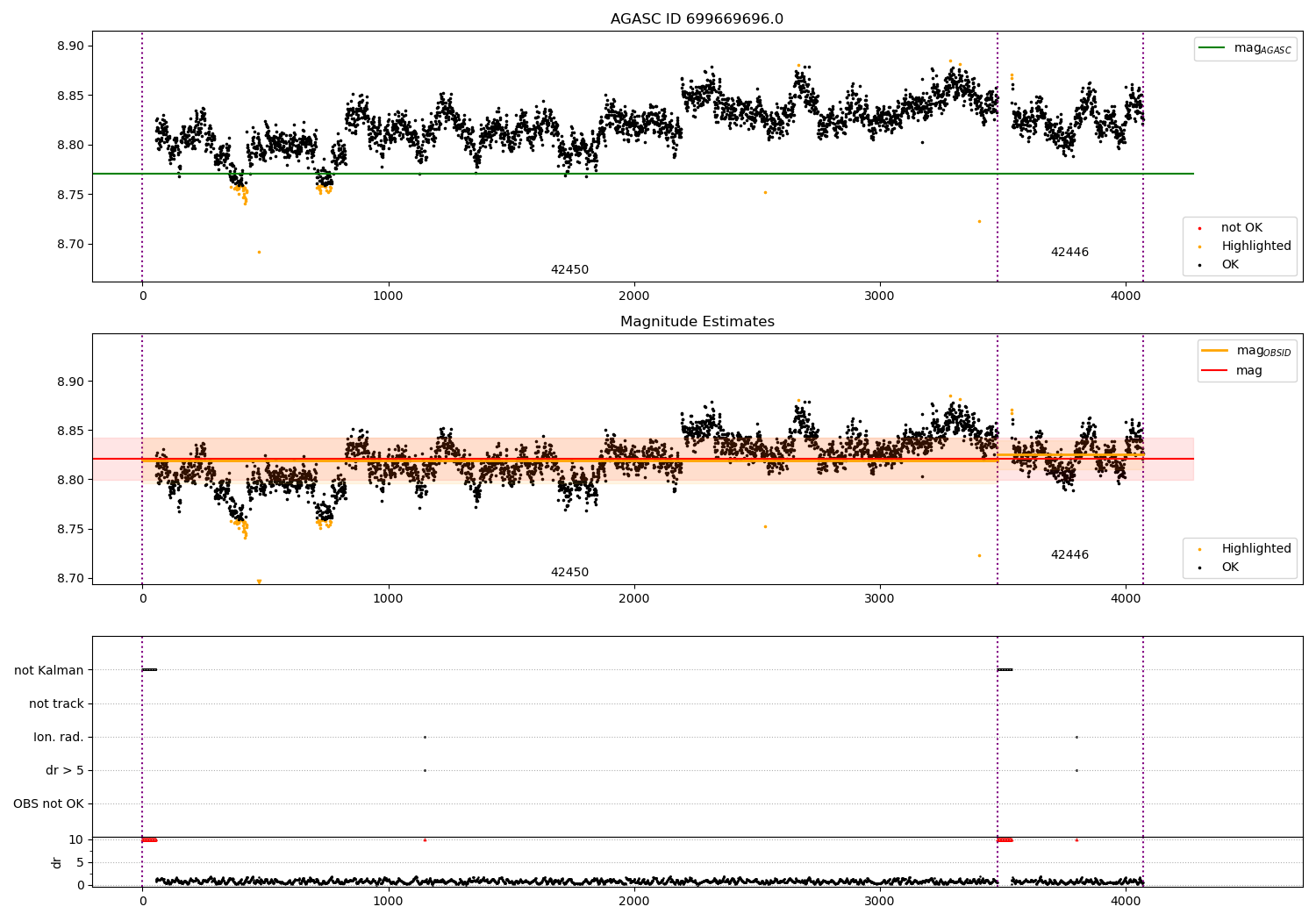Click the 'not Kalman' row label
The image size is (1316, 921).
pyautogui.click(x=49, y=671)
